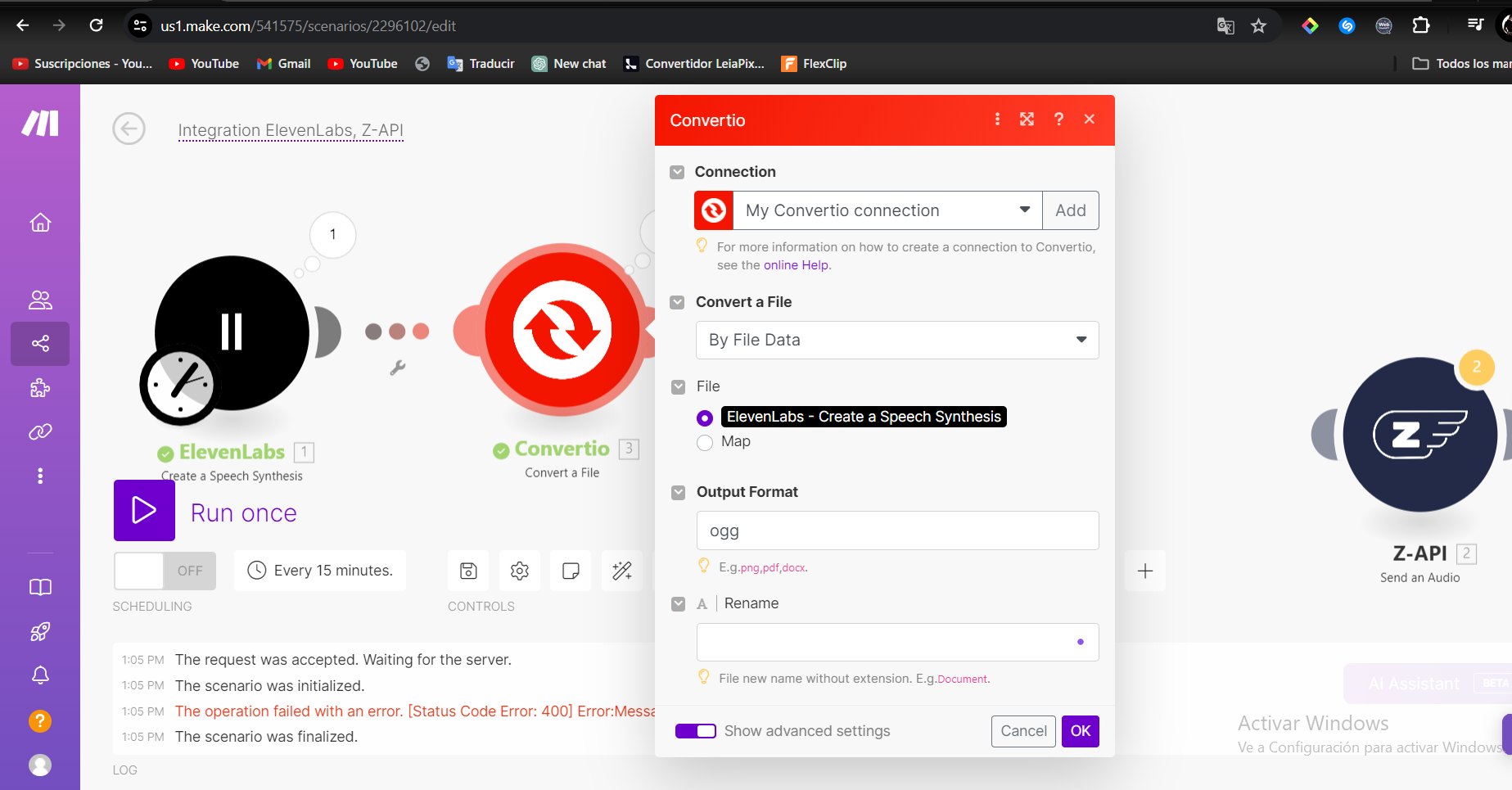Open the ElevenLabs module
The width and height of the screenshot is (1512, 790).
click(232, 333)
